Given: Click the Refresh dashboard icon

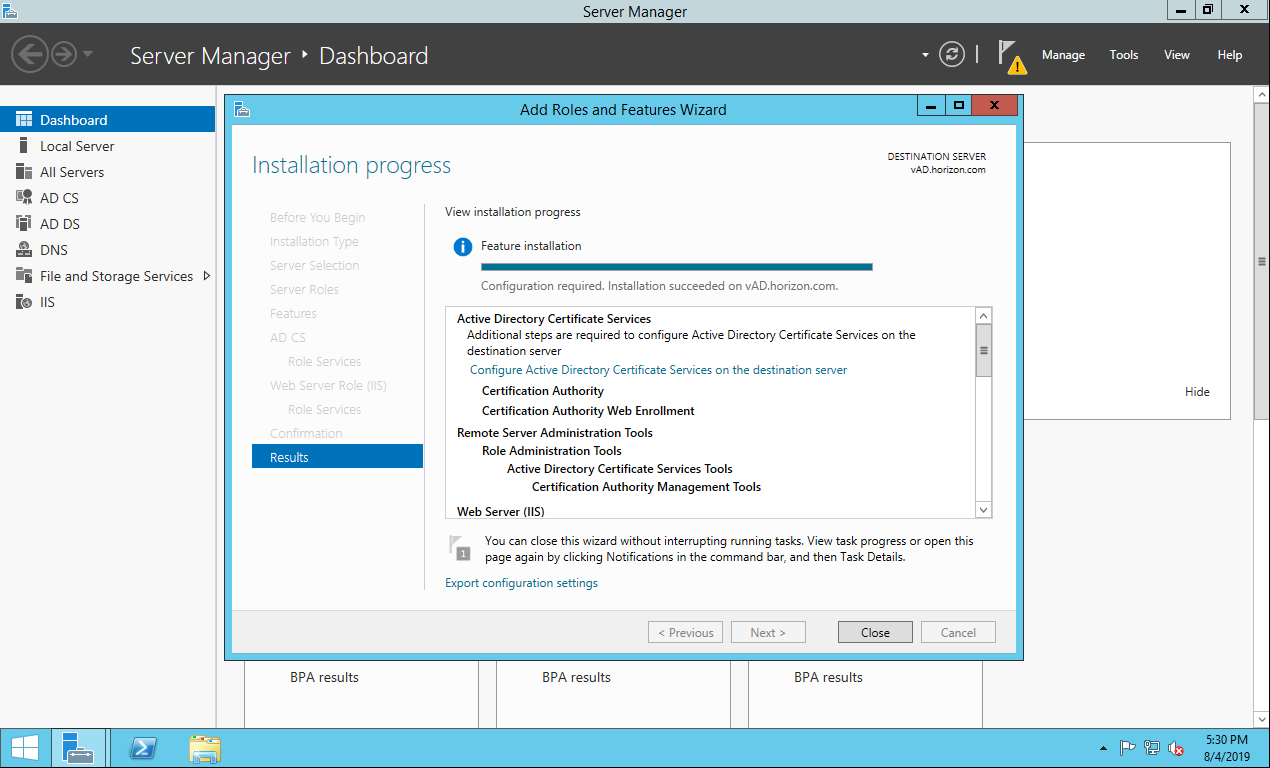Looking at the screenshot, I should tap(952, 55).
